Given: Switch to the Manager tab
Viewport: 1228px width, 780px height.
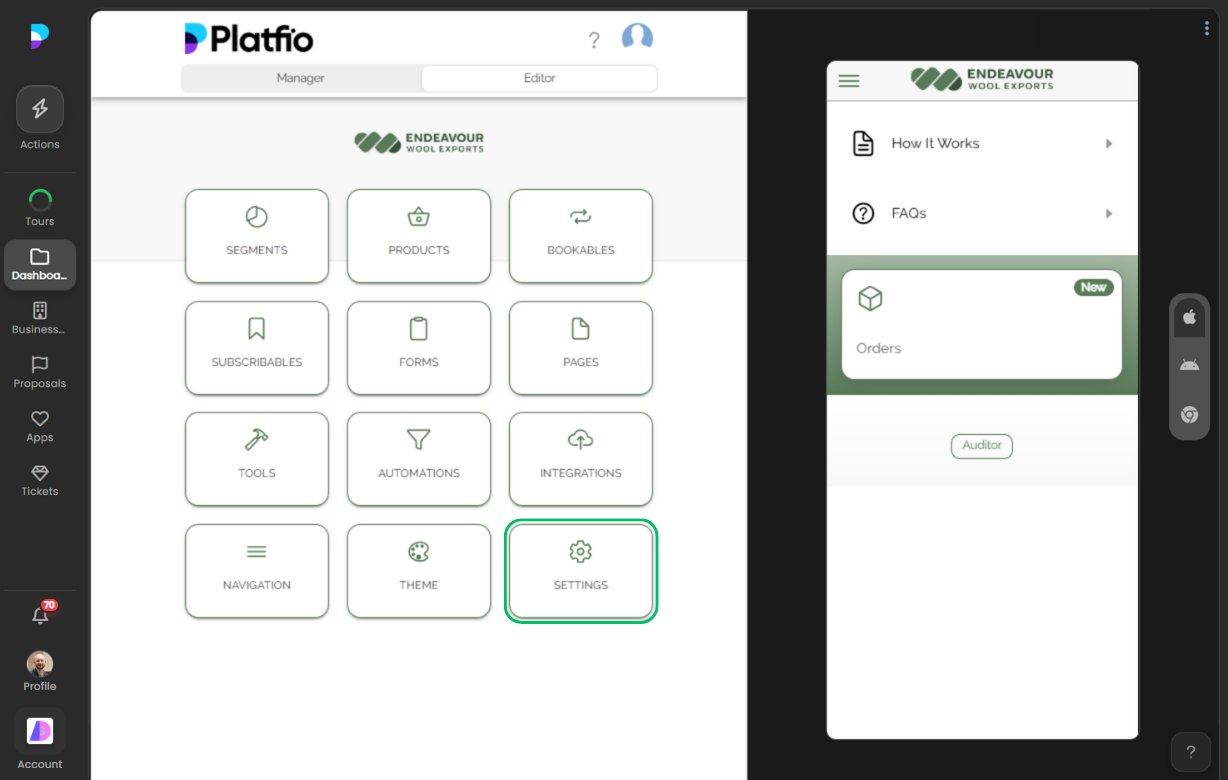Looking at the screenshot, I should (300, 77).
